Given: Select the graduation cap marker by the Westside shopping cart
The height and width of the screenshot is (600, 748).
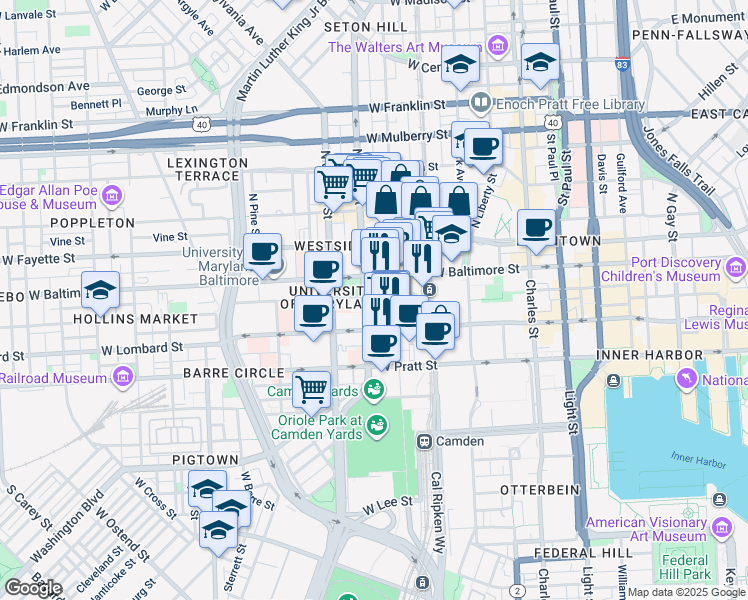Looking at the screenshot, I should click(451, 236).
